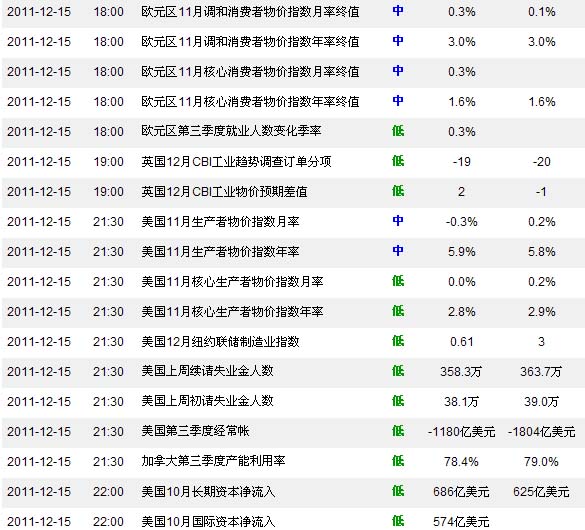585x530 pixels.
Task: Click 5.8% in 美国11月生产者物价指数年率 row
Action: click(x=541, y=252)
